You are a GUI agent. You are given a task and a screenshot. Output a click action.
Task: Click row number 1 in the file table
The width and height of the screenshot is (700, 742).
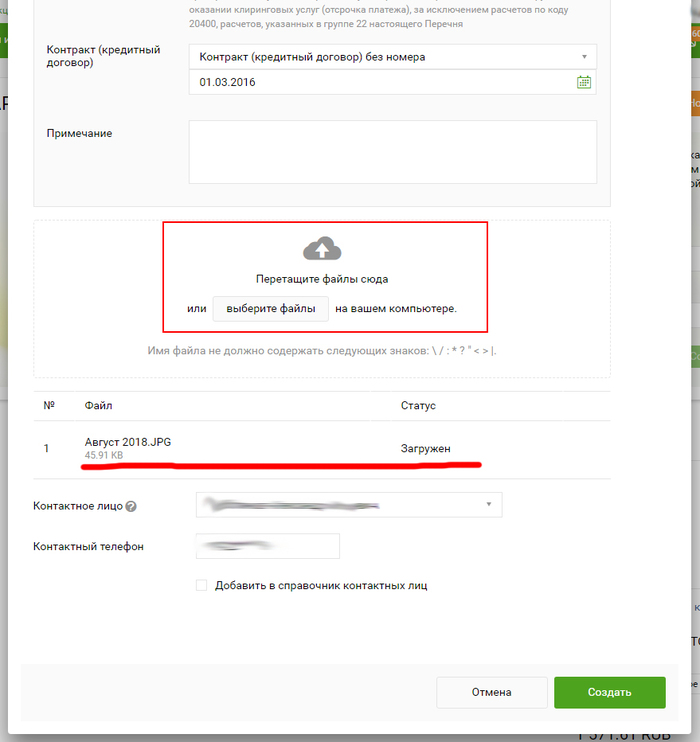click(46, 449)
